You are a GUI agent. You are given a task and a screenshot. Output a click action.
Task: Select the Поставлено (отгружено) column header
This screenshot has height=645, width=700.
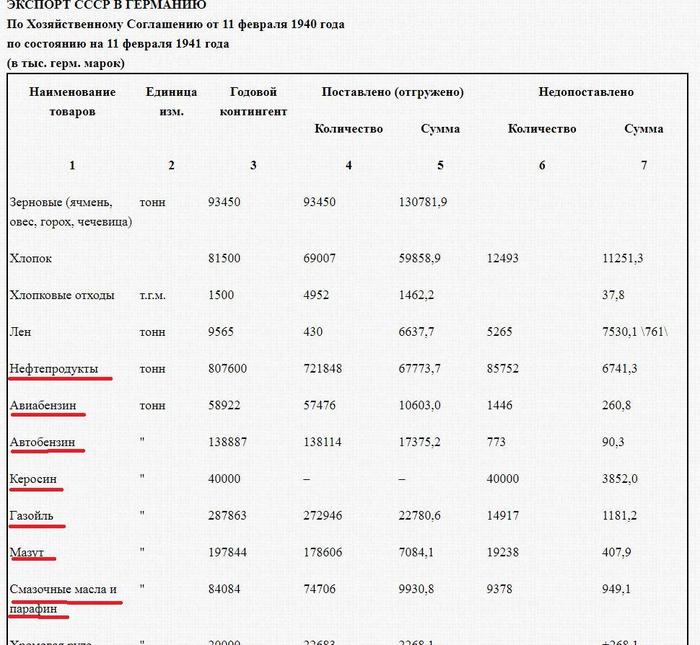pos(392,92)
